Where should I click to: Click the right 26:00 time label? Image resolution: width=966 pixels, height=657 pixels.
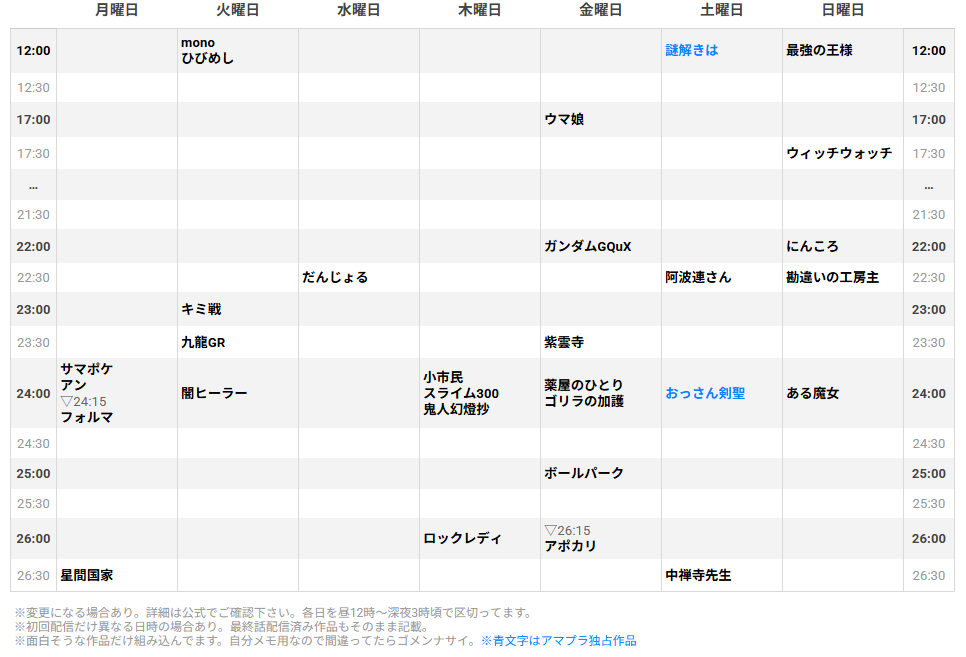click(928, 539)
